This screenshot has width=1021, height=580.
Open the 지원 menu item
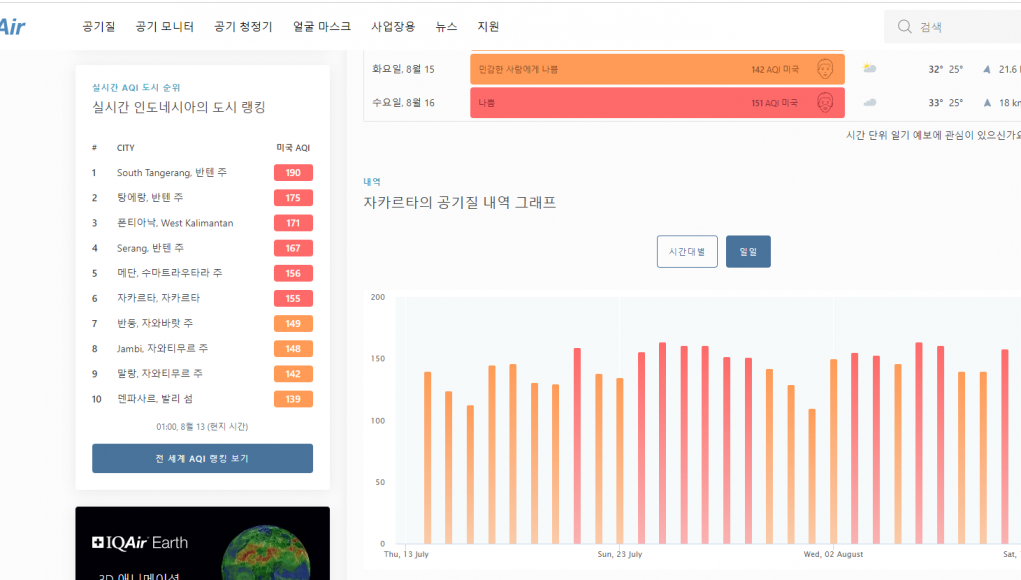488,27
